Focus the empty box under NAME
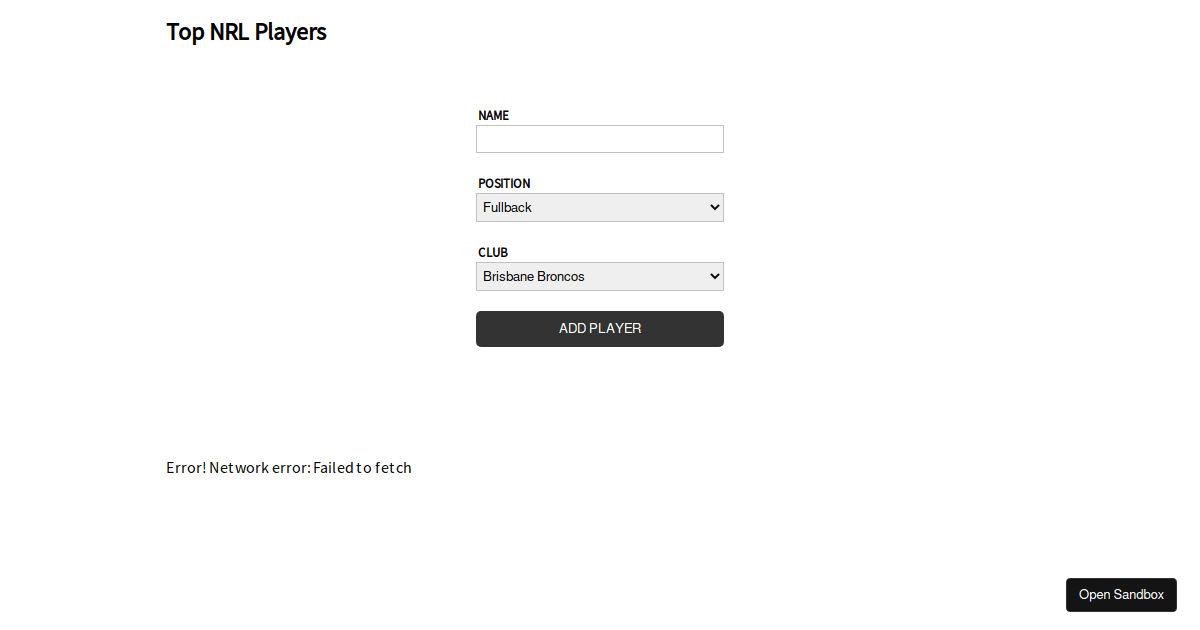Screen dimensions: 1200x630 click(x=599, y=139)
